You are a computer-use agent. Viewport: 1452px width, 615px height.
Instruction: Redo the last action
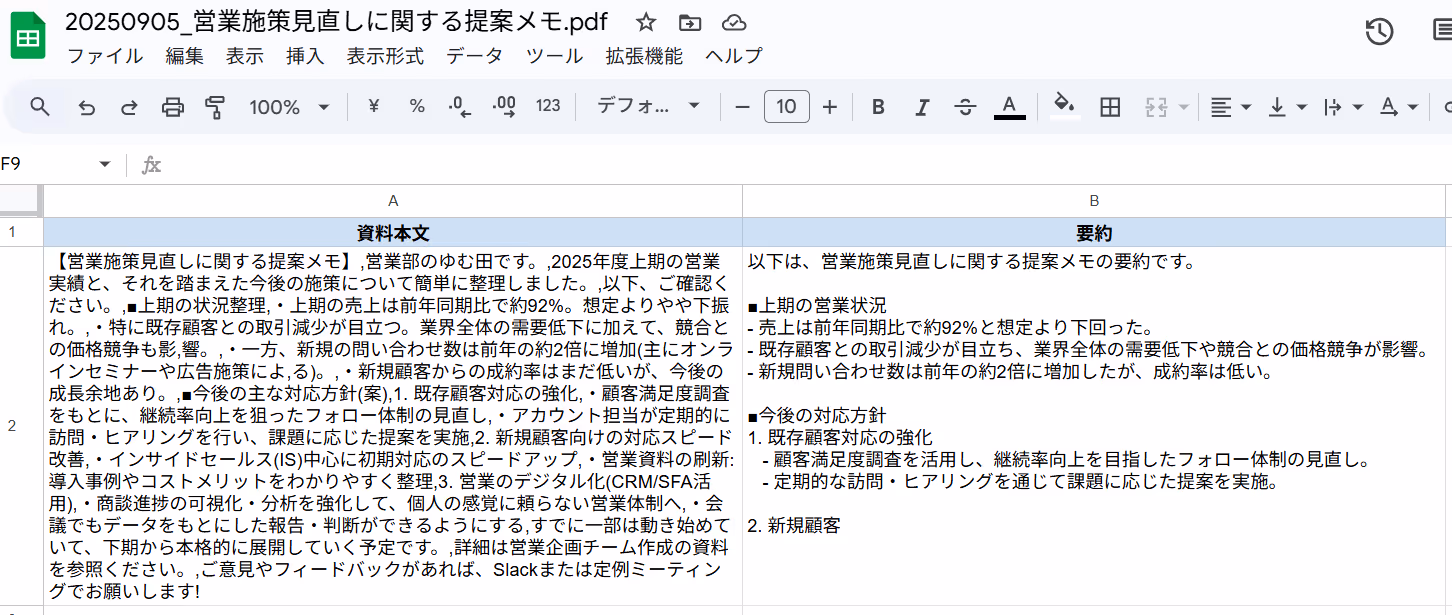point(129,107)
